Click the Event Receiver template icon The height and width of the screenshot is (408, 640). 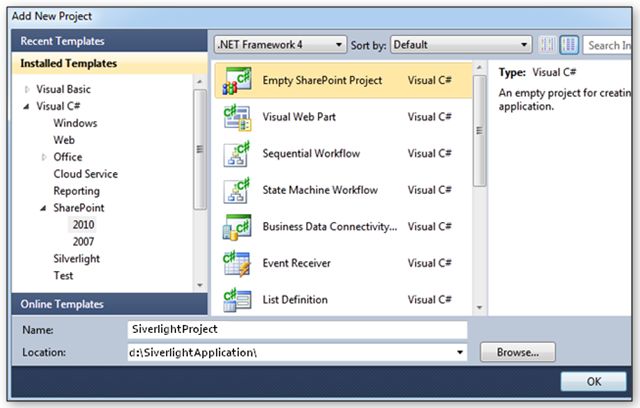click(237, 264)
